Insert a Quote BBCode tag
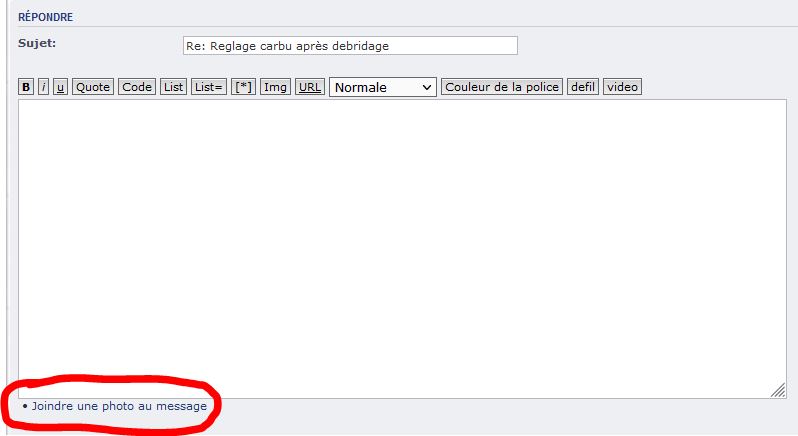This screenshot has height=436, width=798. point(93,87)
